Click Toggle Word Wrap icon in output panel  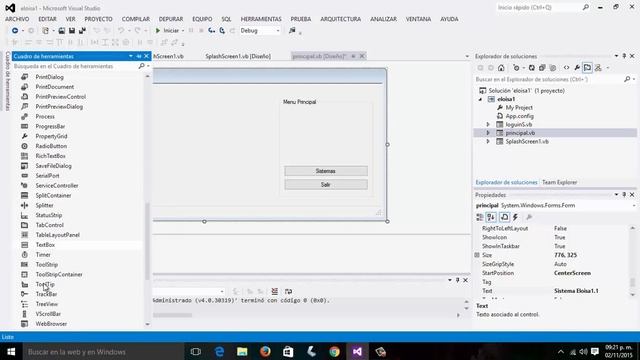[289, 291]
